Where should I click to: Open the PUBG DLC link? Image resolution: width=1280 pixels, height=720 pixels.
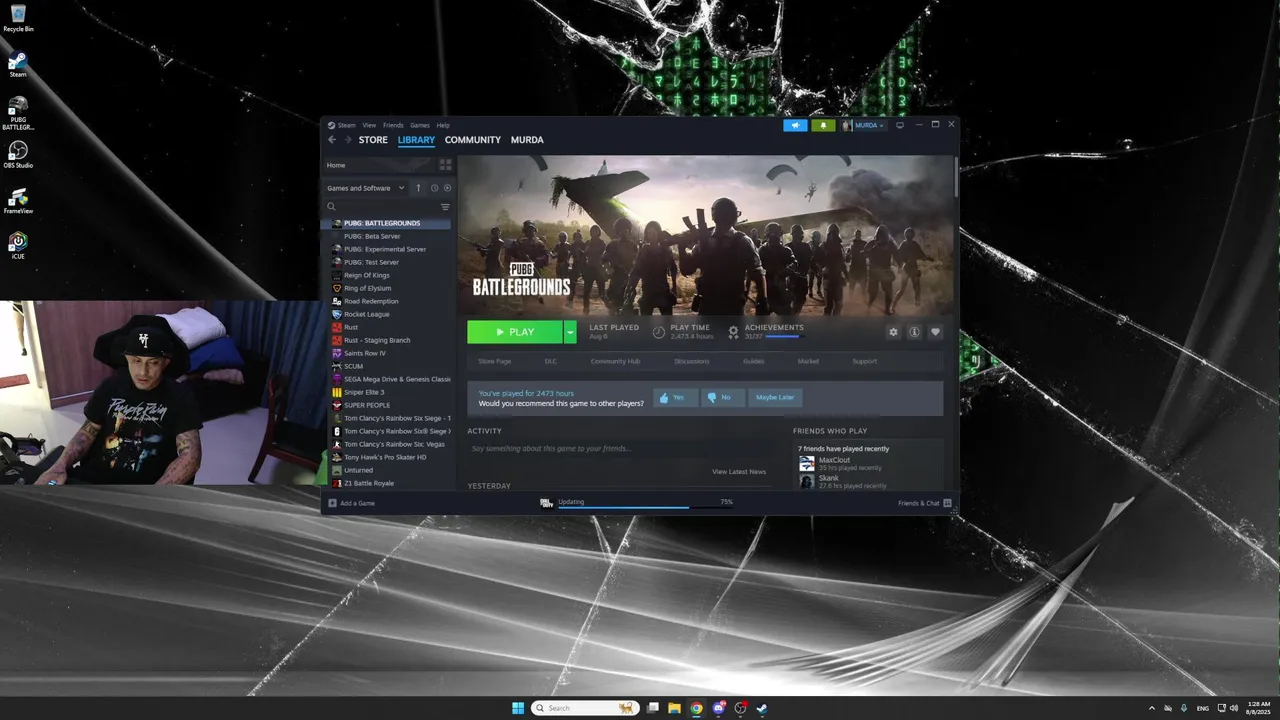click(550, 361)
